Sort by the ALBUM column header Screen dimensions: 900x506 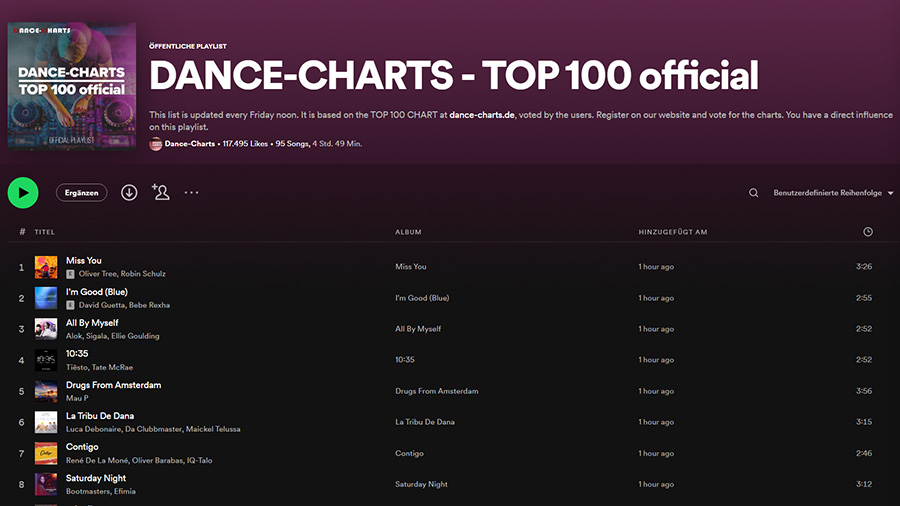point(408,232)
